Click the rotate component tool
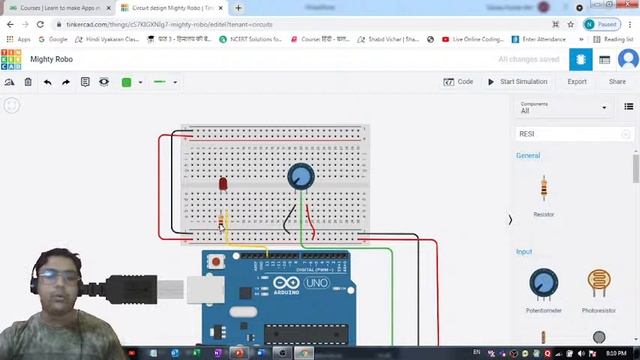The width and height of the screenshot is (640, 360). tap(9, 82)
